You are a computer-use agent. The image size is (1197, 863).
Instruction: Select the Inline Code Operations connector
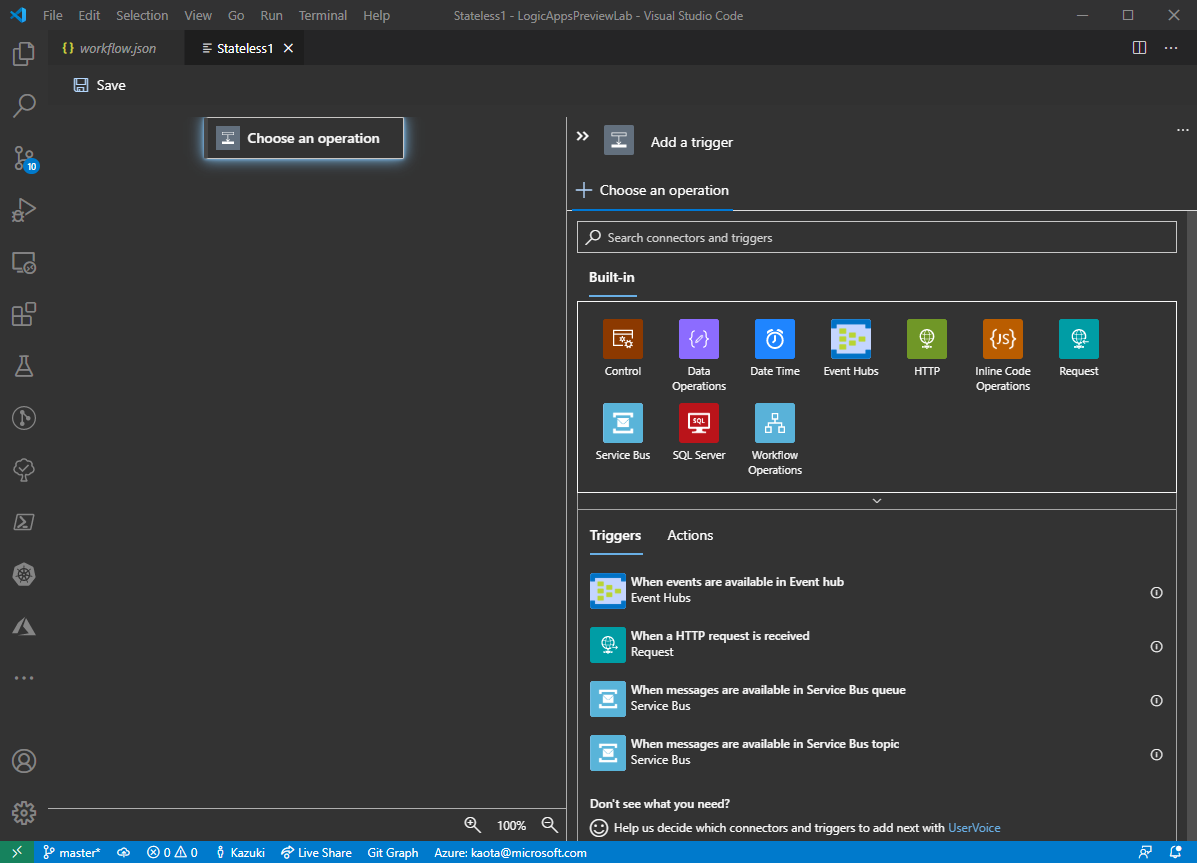(x=1002, y=356)
